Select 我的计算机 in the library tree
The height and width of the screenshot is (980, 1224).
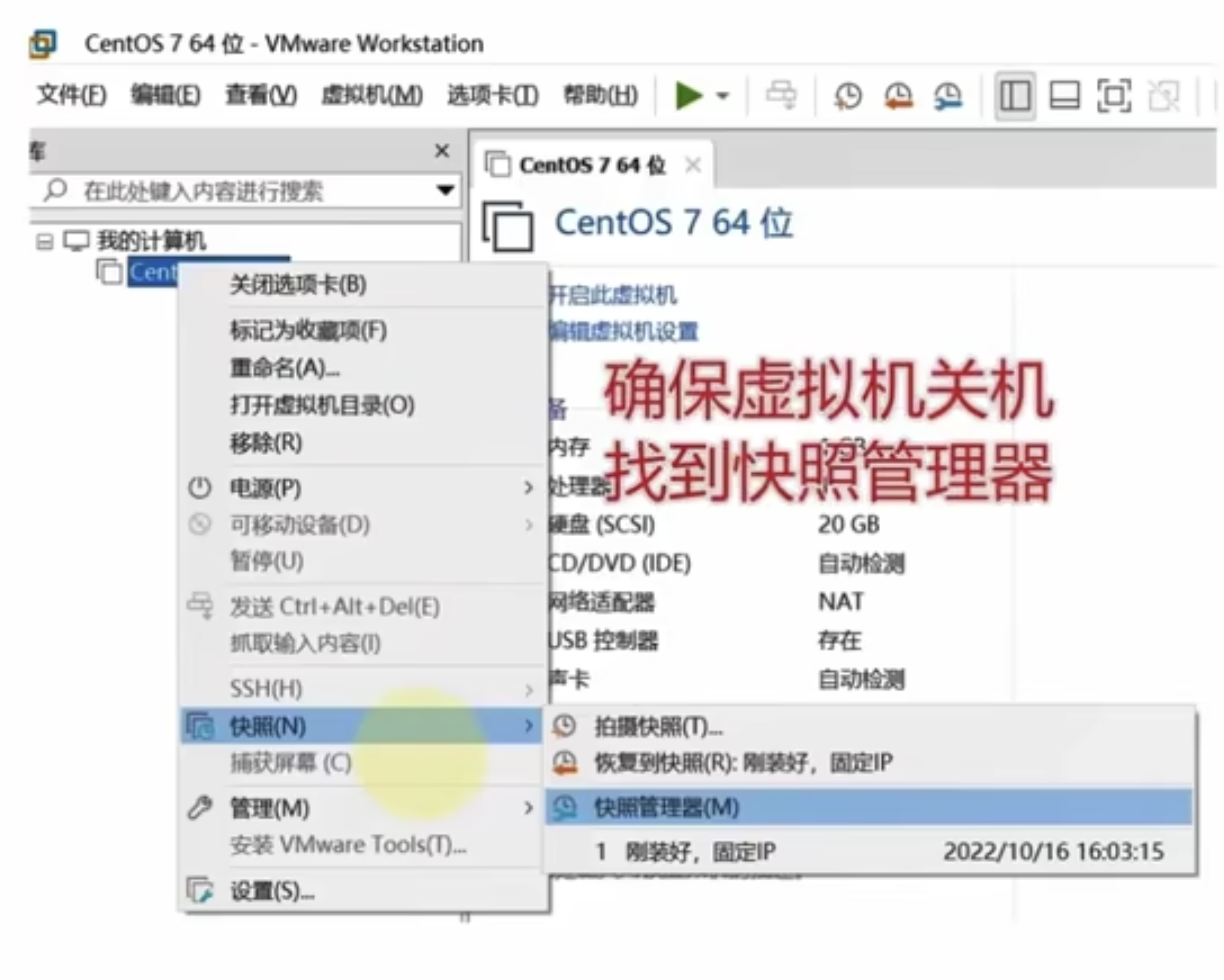[152, 241]
